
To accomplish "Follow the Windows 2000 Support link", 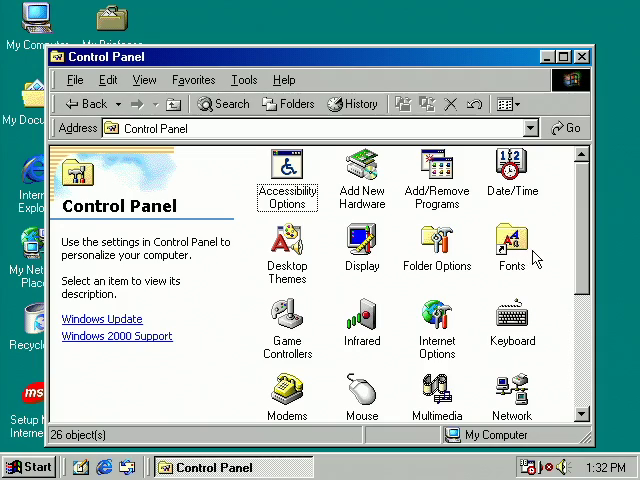I will click(x=117, y=336).
